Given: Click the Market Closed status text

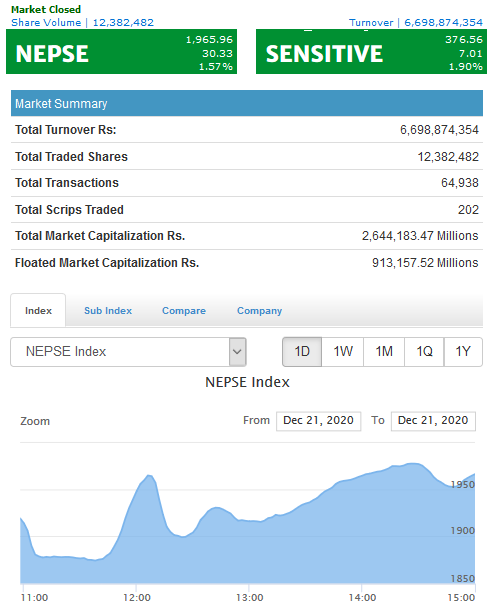Looking at the screenshot, I should [46, 9].
